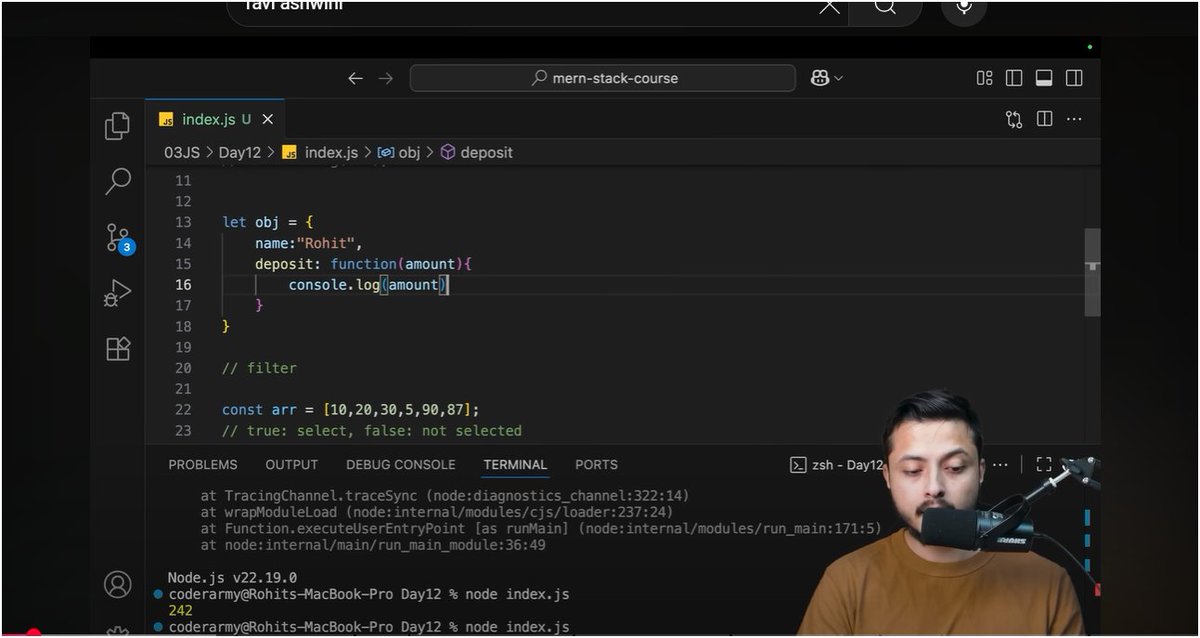Click the name:"Rohit" line

(x=309, y=243)
